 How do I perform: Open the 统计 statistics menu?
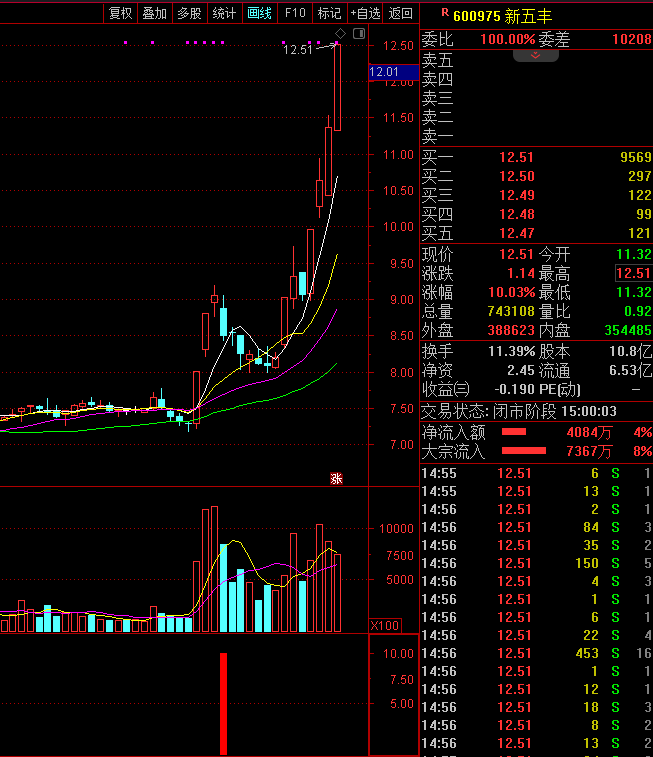coord(224,13)
